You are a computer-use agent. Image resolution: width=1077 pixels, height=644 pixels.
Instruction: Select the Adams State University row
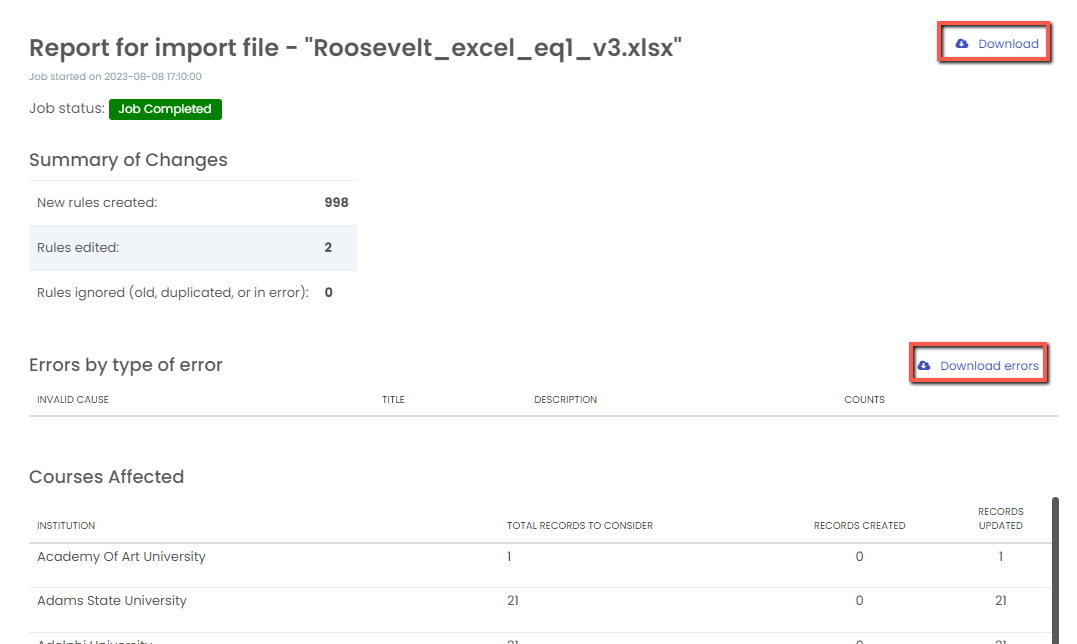point(112,601)
